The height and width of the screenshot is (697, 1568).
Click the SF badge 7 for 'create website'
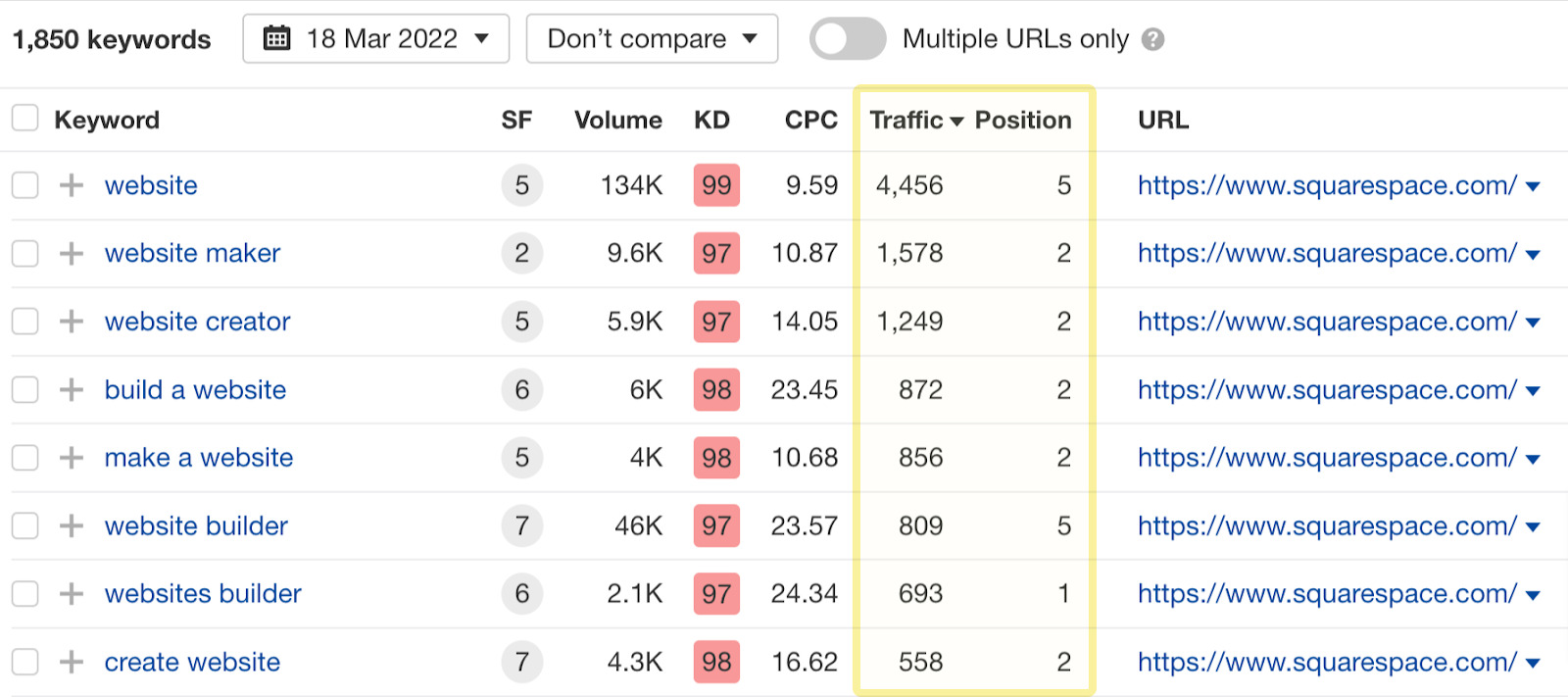521,663
